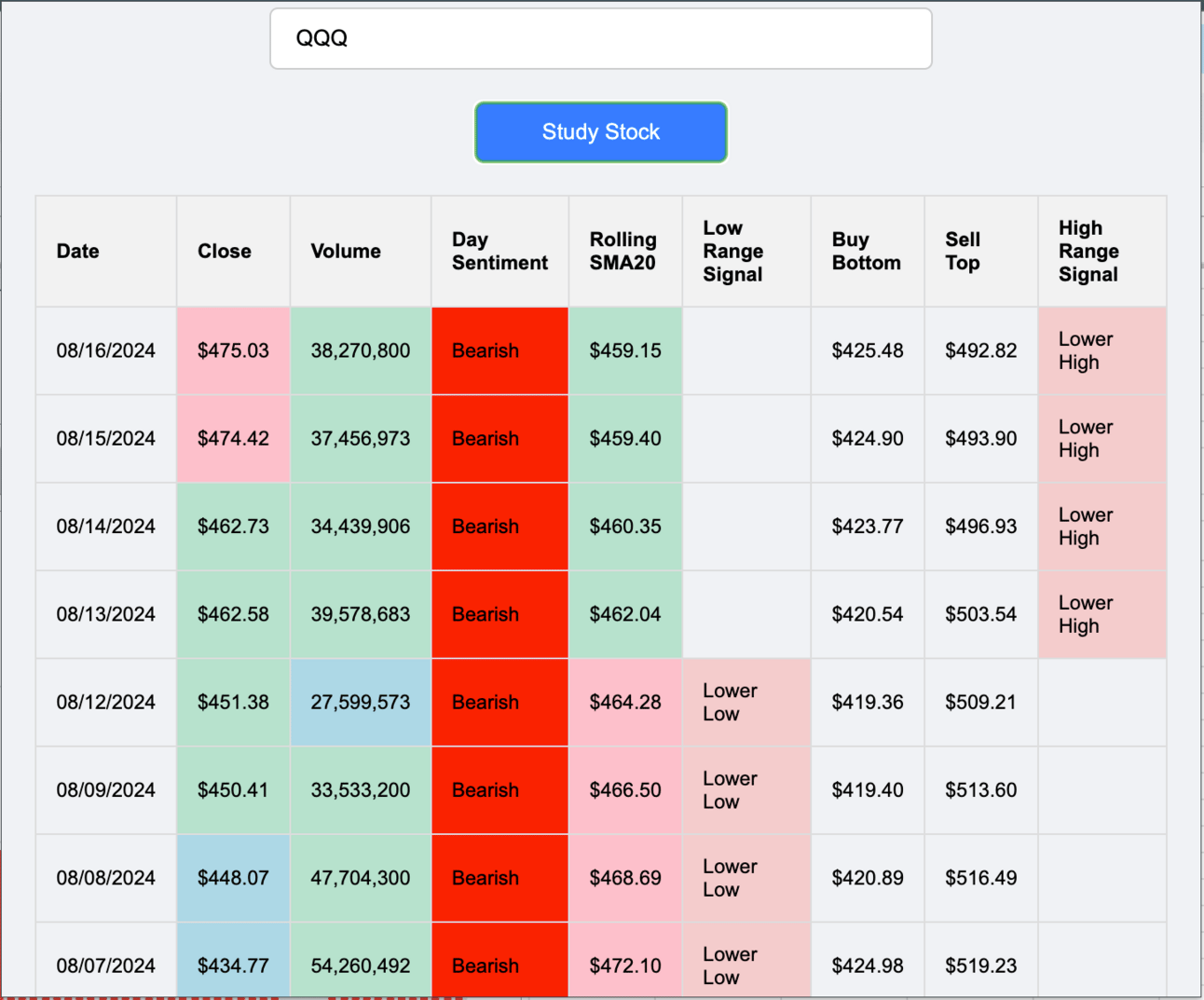
Task: Select the $450.41 close price cell
Action: point(234,790)
